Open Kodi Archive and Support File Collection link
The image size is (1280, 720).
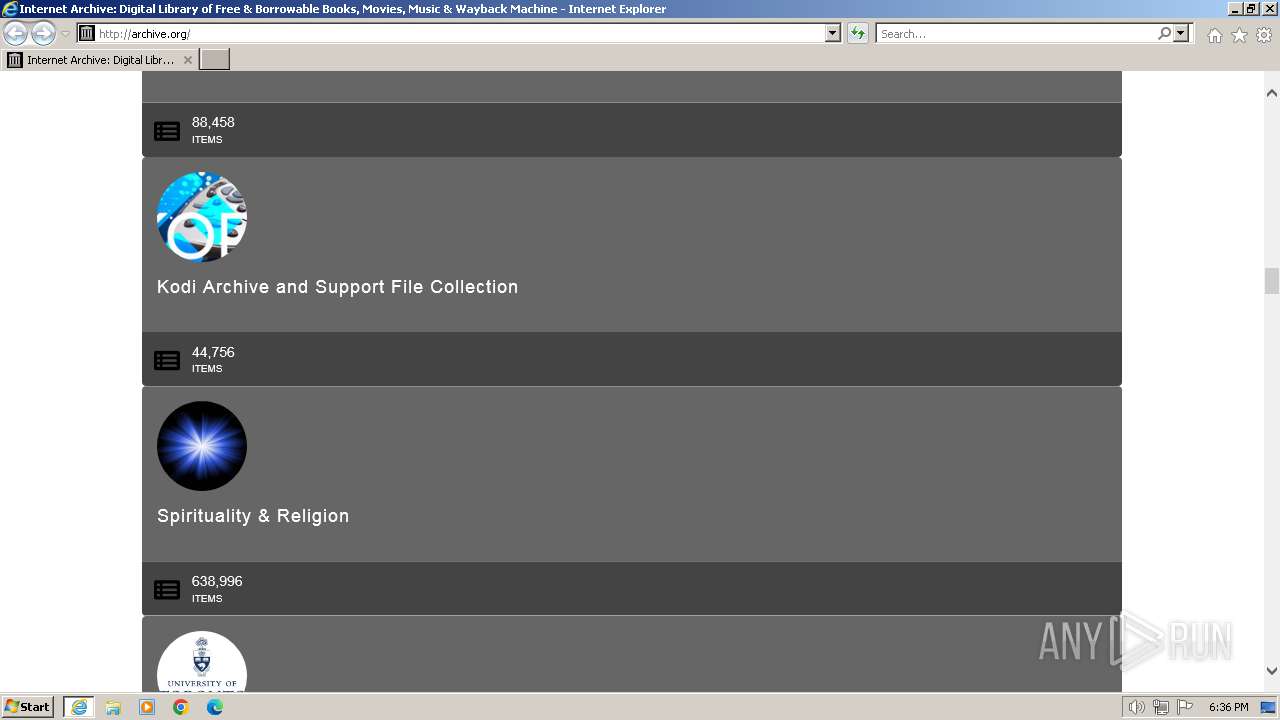click(337, 287)
